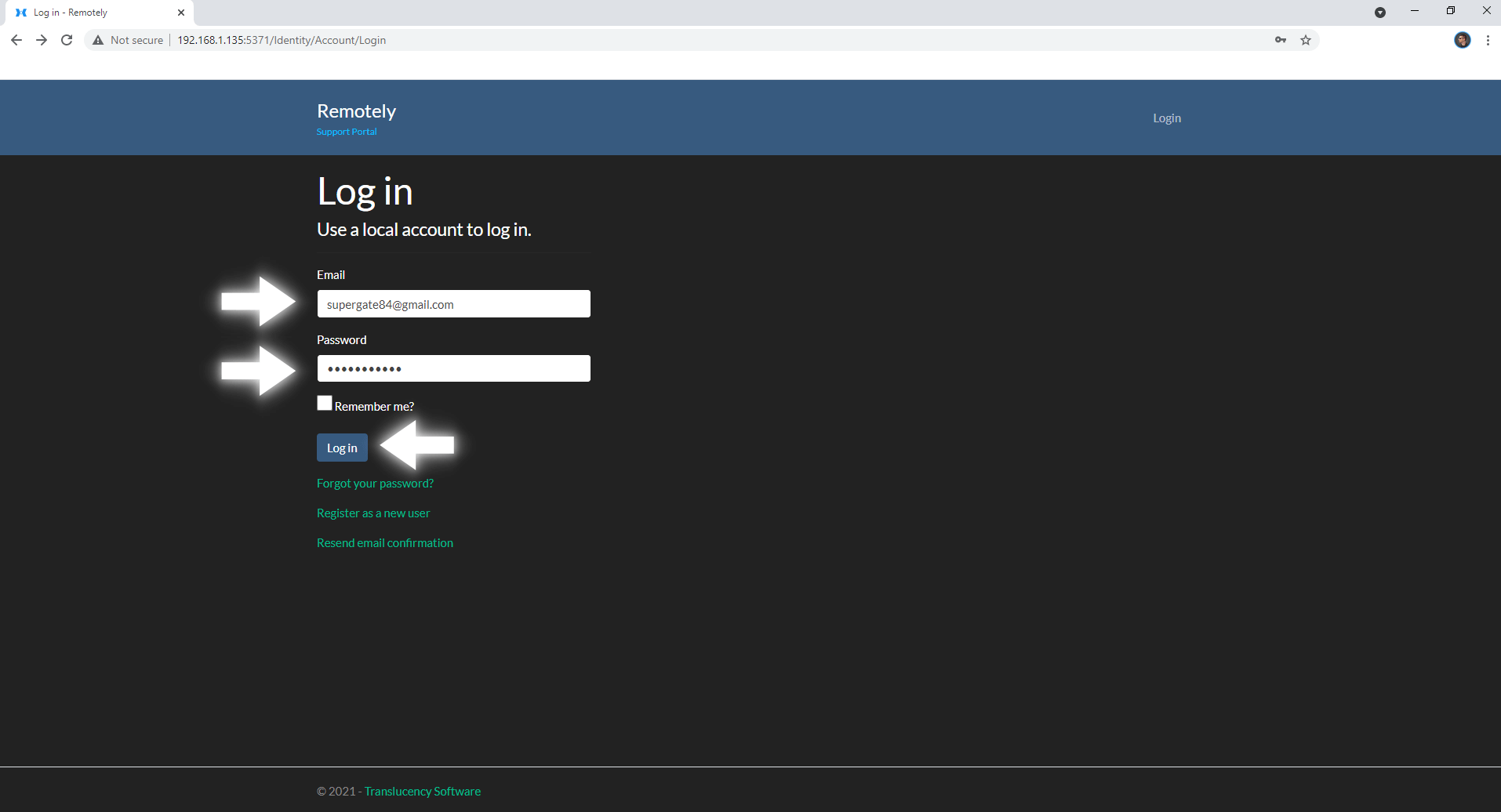Open the Chrome three-dot menu
Screen dimensions: 1501x812
click(x=1488, y=40)
